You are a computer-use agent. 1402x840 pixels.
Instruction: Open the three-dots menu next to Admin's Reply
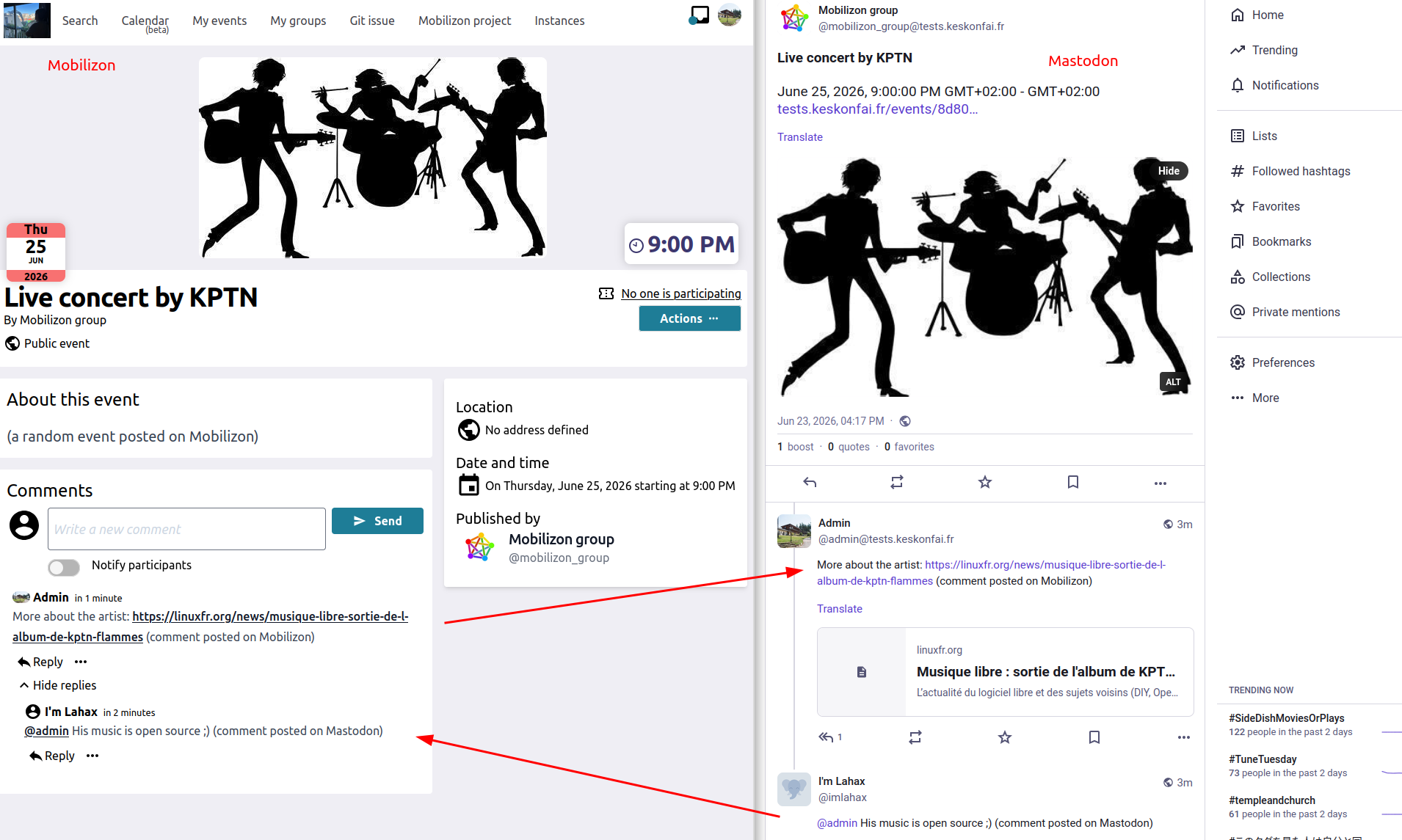pyautogui.click(x=81, y=662)
